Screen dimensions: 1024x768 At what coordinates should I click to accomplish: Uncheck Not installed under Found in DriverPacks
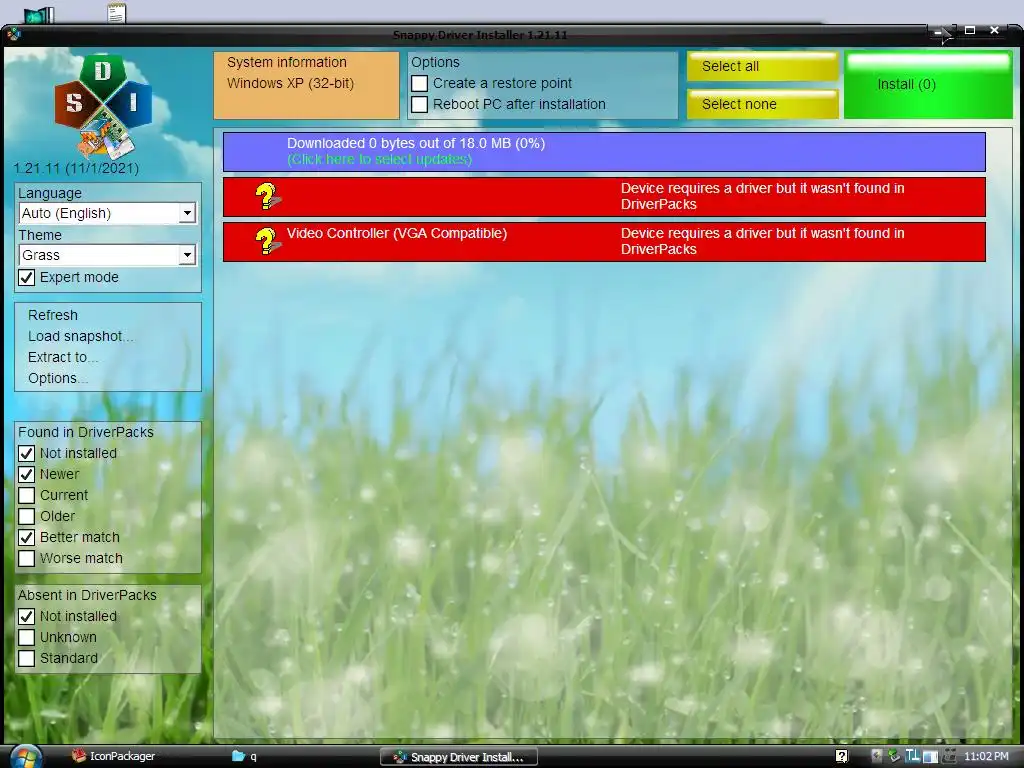[26, 453]
